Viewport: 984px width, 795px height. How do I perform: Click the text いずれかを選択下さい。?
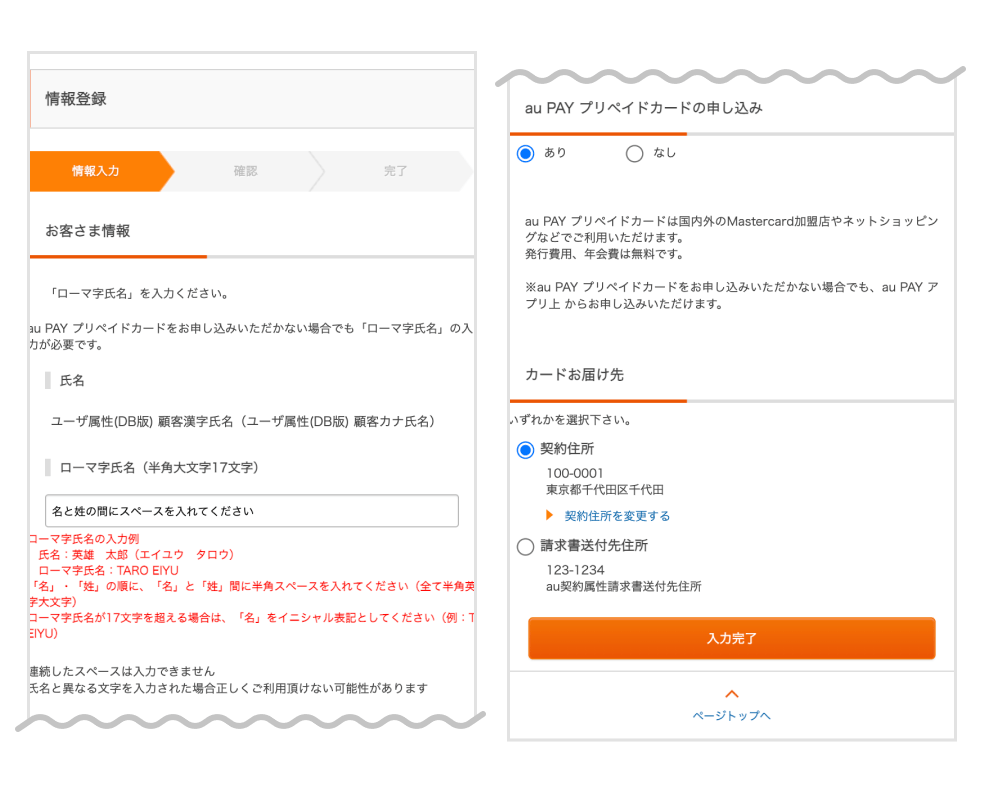coord(571,420)
